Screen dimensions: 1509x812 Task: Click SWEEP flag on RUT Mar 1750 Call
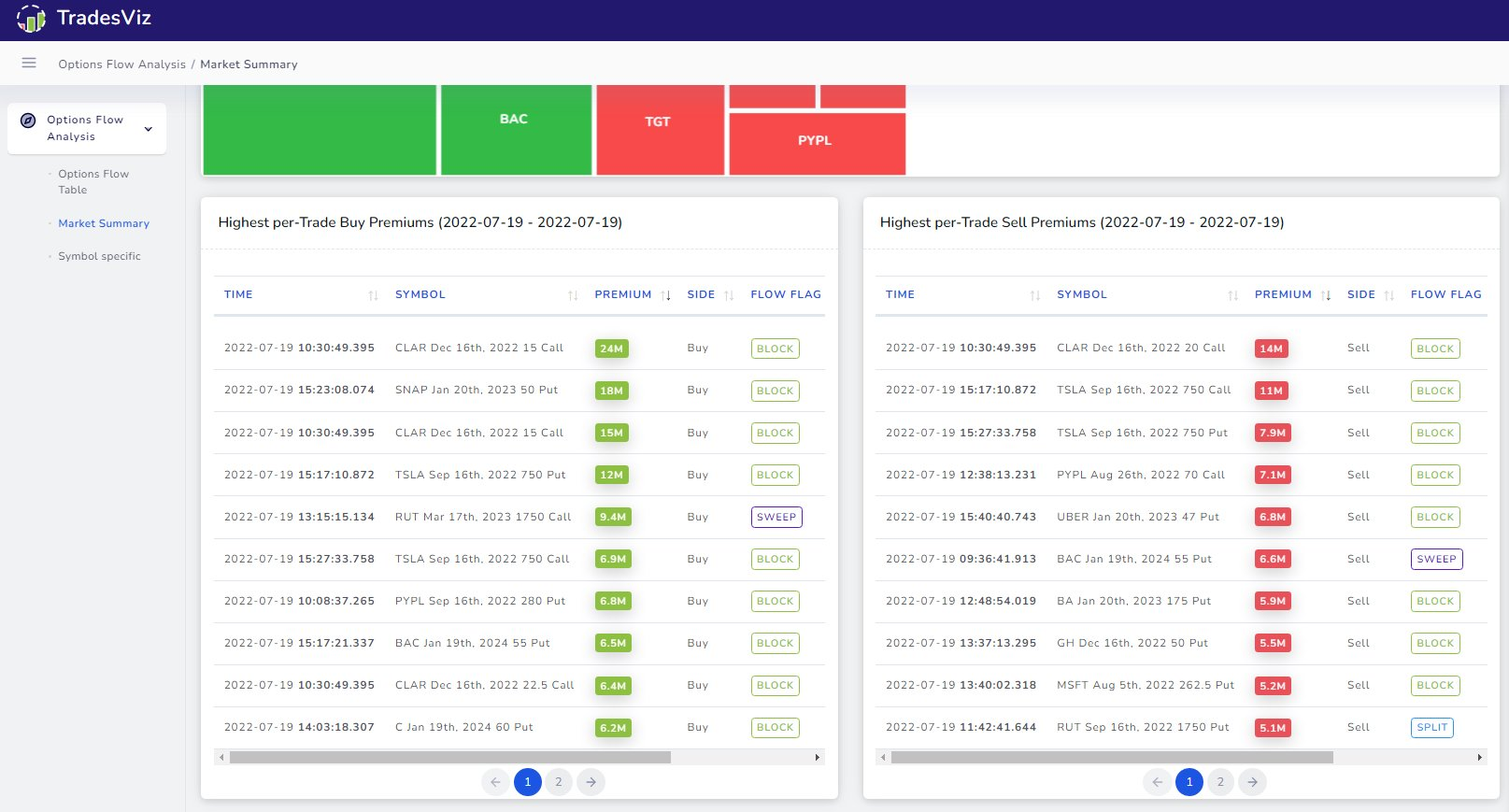[776, 517]
